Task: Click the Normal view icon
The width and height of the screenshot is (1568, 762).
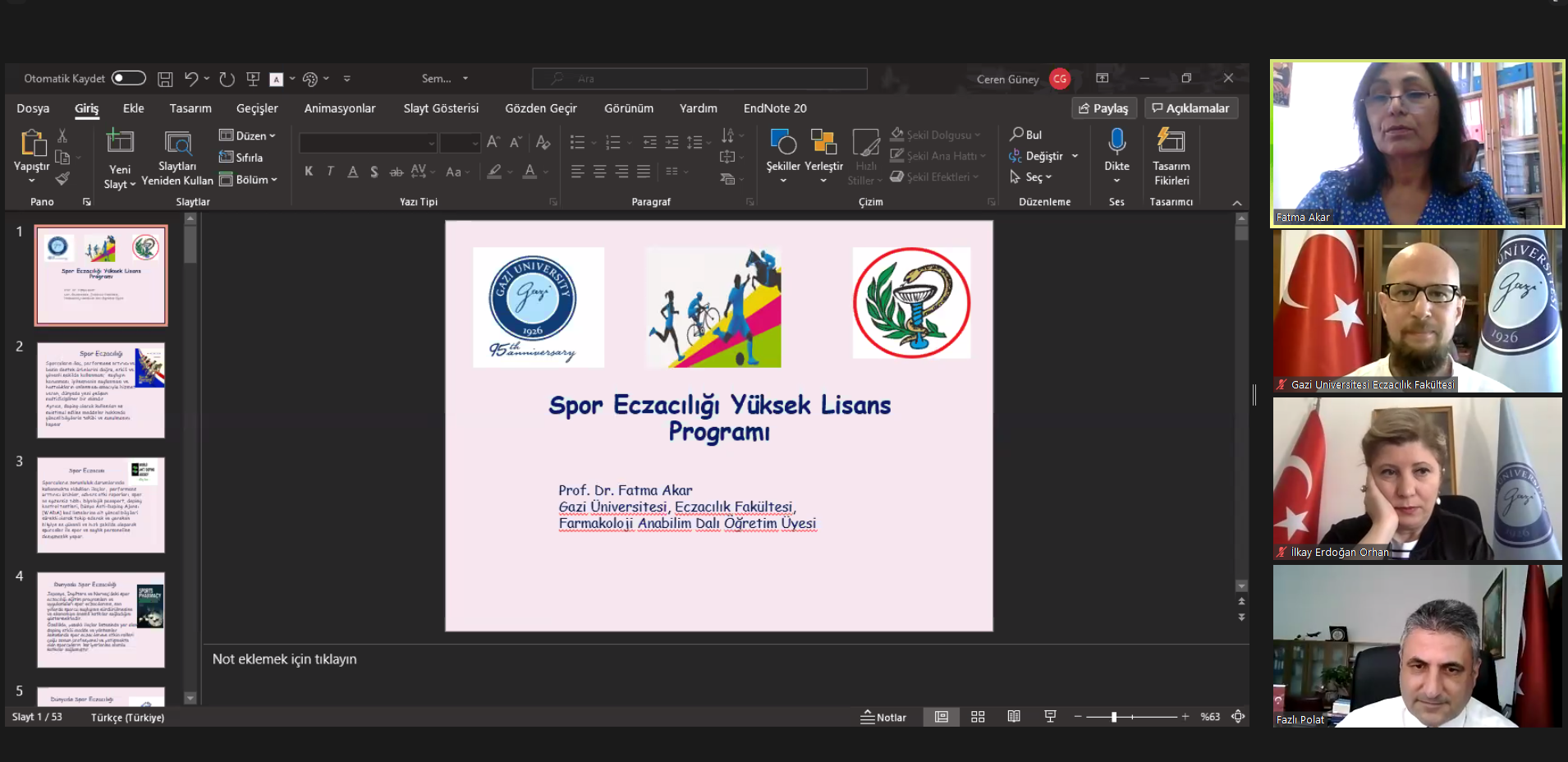Action: pos(942,717)
